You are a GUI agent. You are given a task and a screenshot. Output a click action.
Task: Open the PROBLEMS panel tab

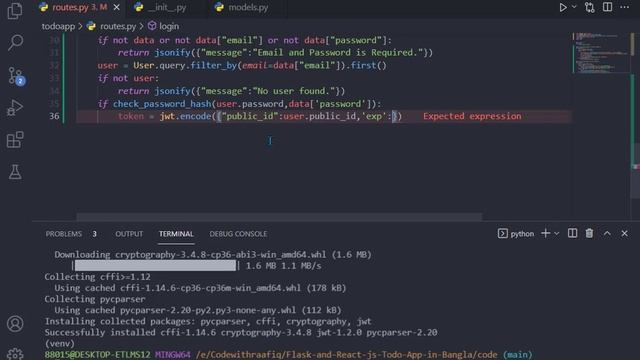point(64,234)
